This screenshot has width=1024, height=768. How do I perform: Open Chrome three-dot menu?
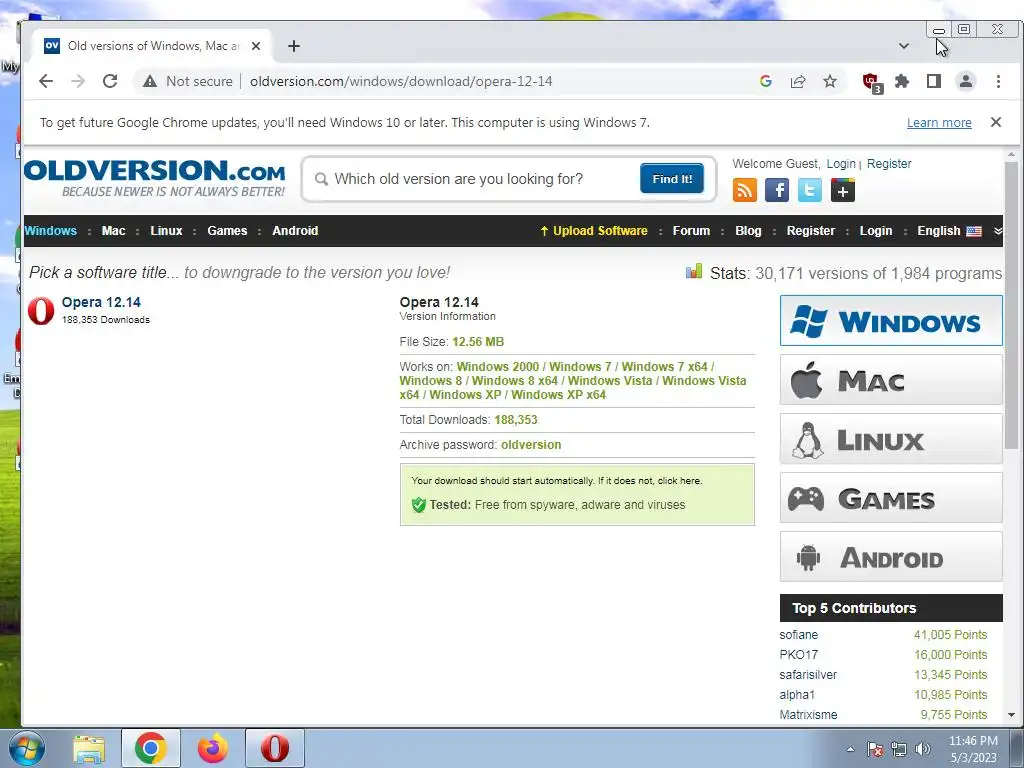[x=998, y=81]
